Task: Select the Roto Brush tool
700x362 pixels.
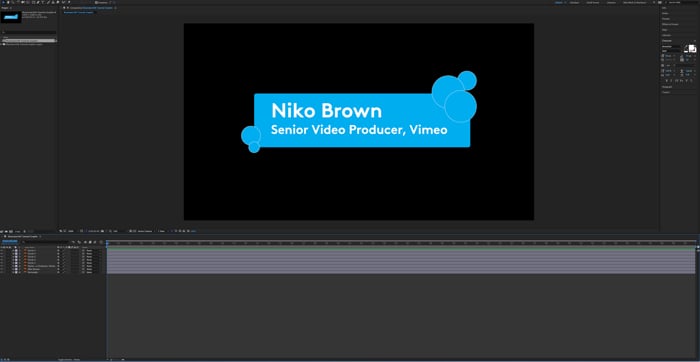Action: [63, 2]
